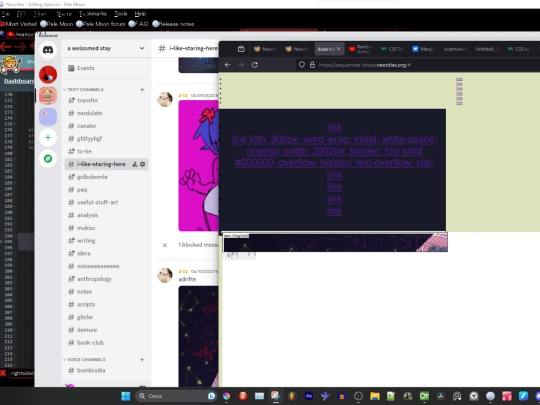540x405 pixels.
Task: Open the book-club channel
Action: click(x=106, y=342)
